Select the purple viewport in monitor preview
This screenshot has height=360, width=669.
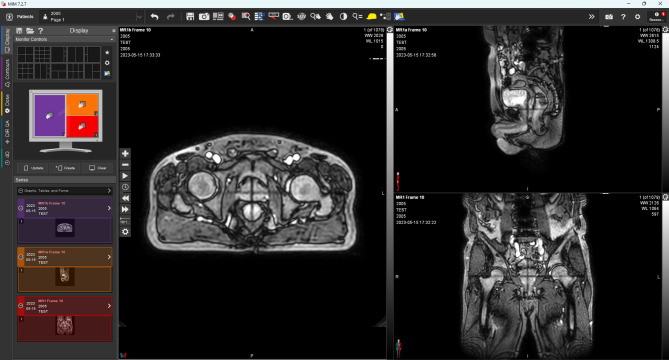point(50,116)
